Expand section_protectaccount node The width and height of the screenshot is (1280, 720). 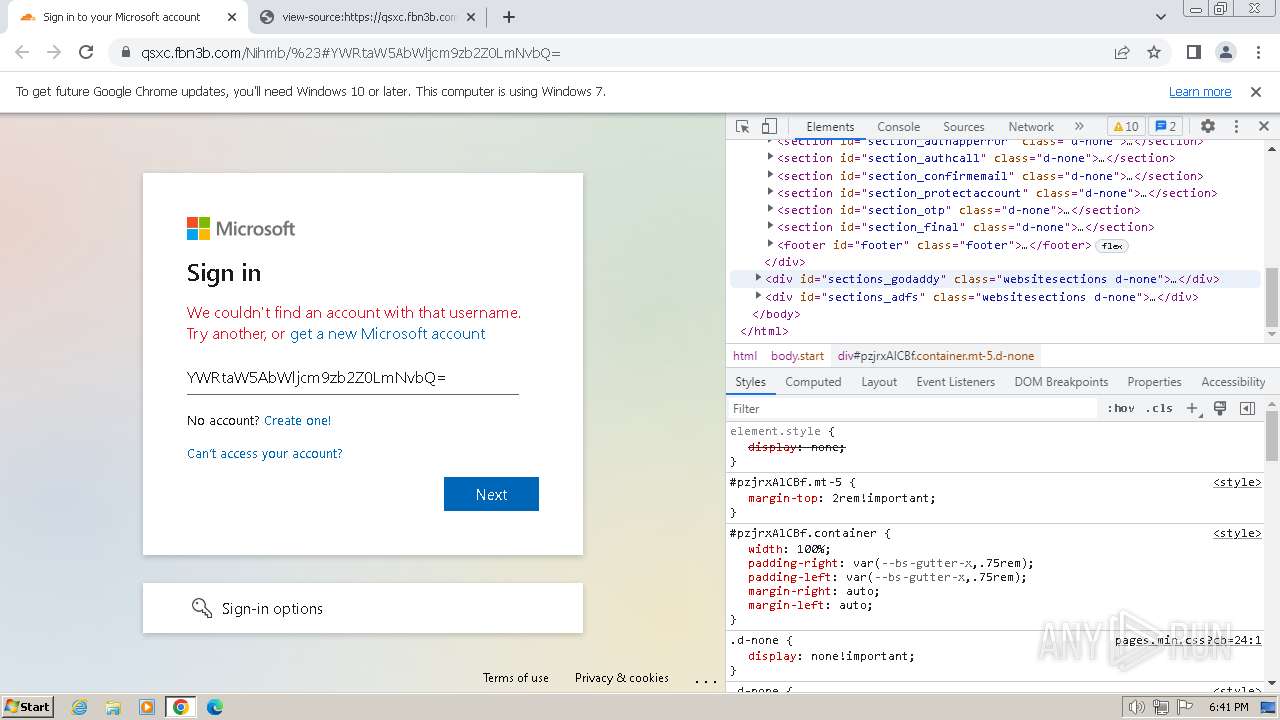click(x=770, y=192)
